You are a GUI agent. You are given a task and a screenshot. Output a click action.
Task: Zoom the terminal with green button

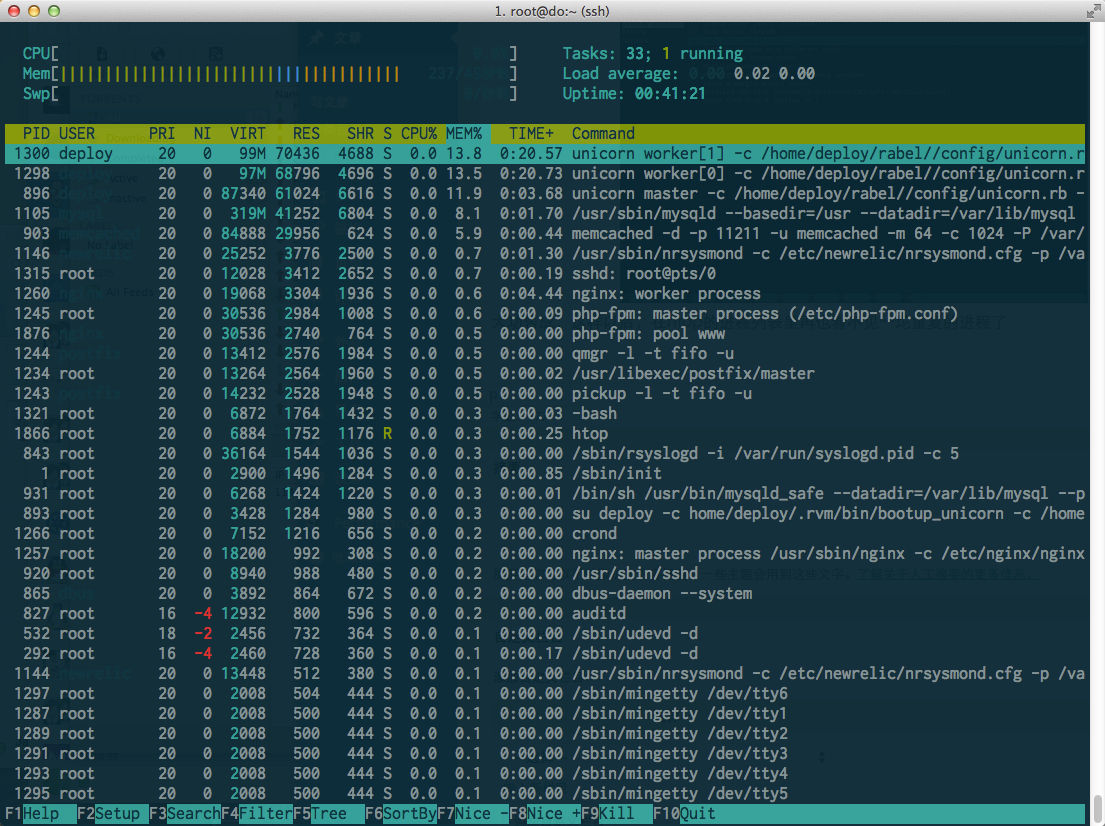tap(54, 11)
